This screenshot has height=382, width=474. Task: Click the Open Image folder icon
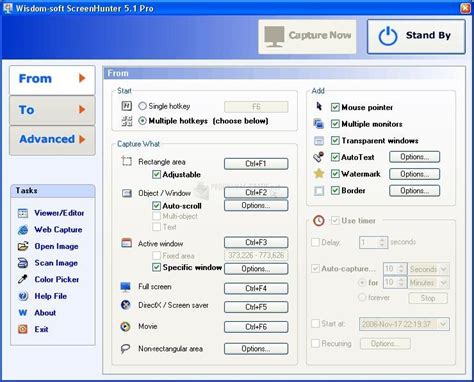coord(23,246)
